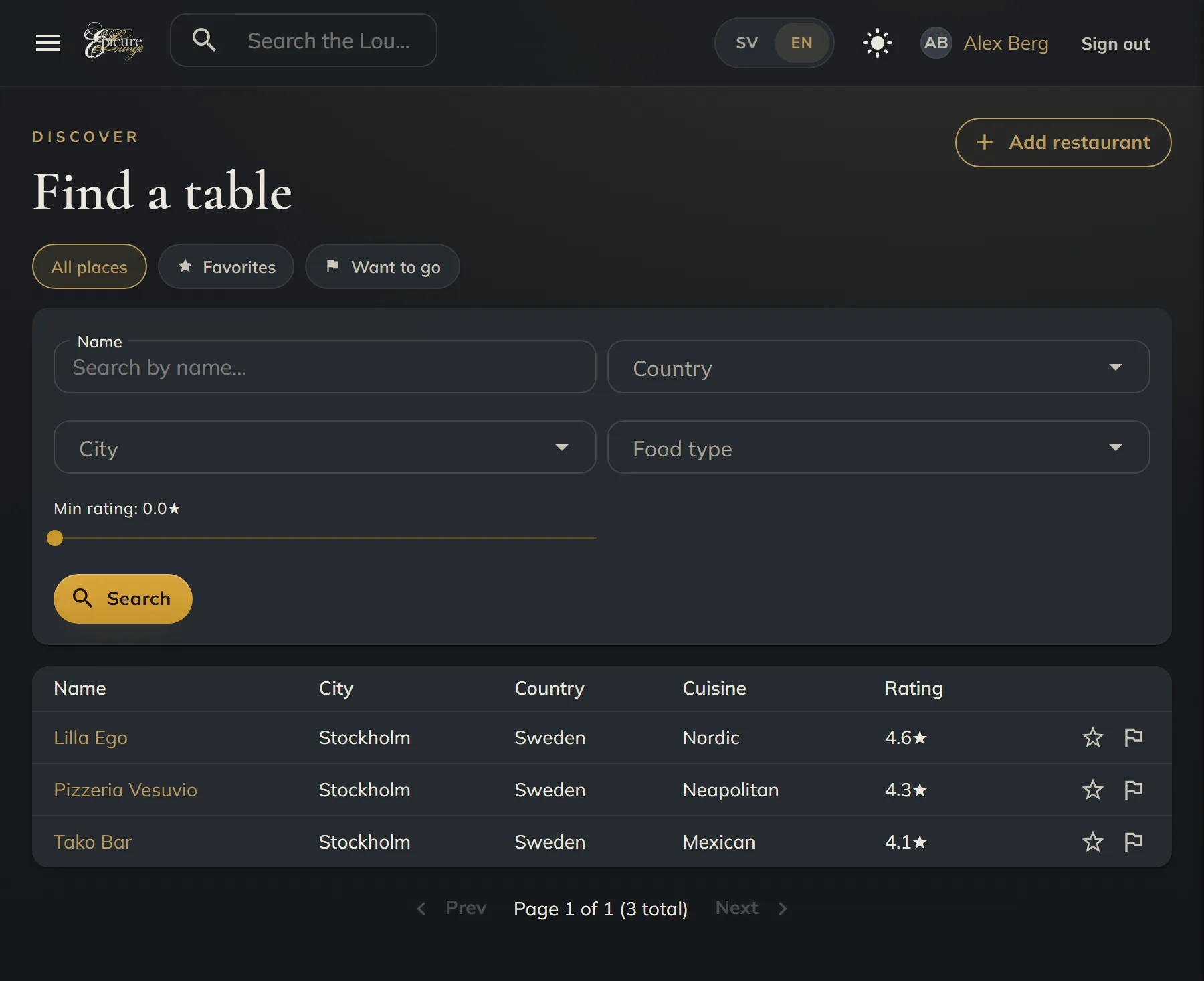Flag Lilla Ego as want to go

(1133, 737)
